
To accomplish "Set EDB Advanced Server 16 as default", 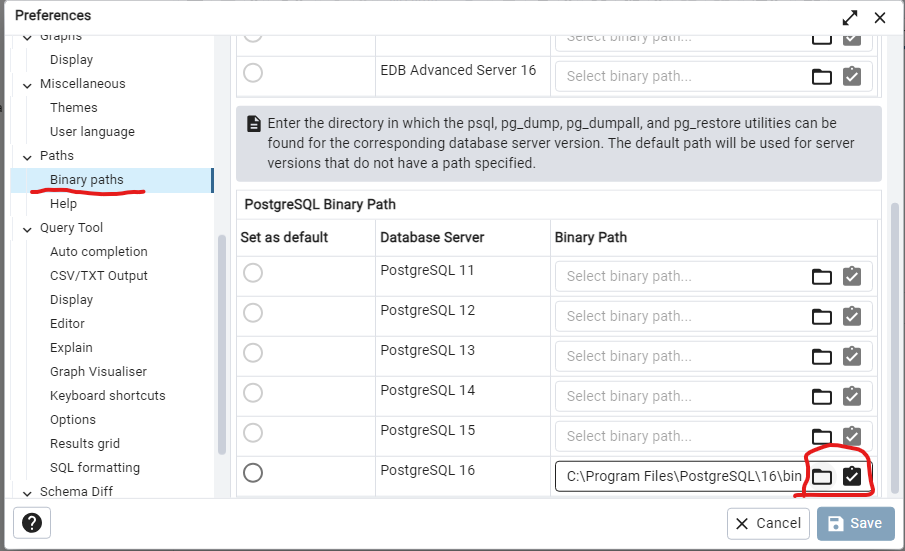I will click(x=253, y=72).
